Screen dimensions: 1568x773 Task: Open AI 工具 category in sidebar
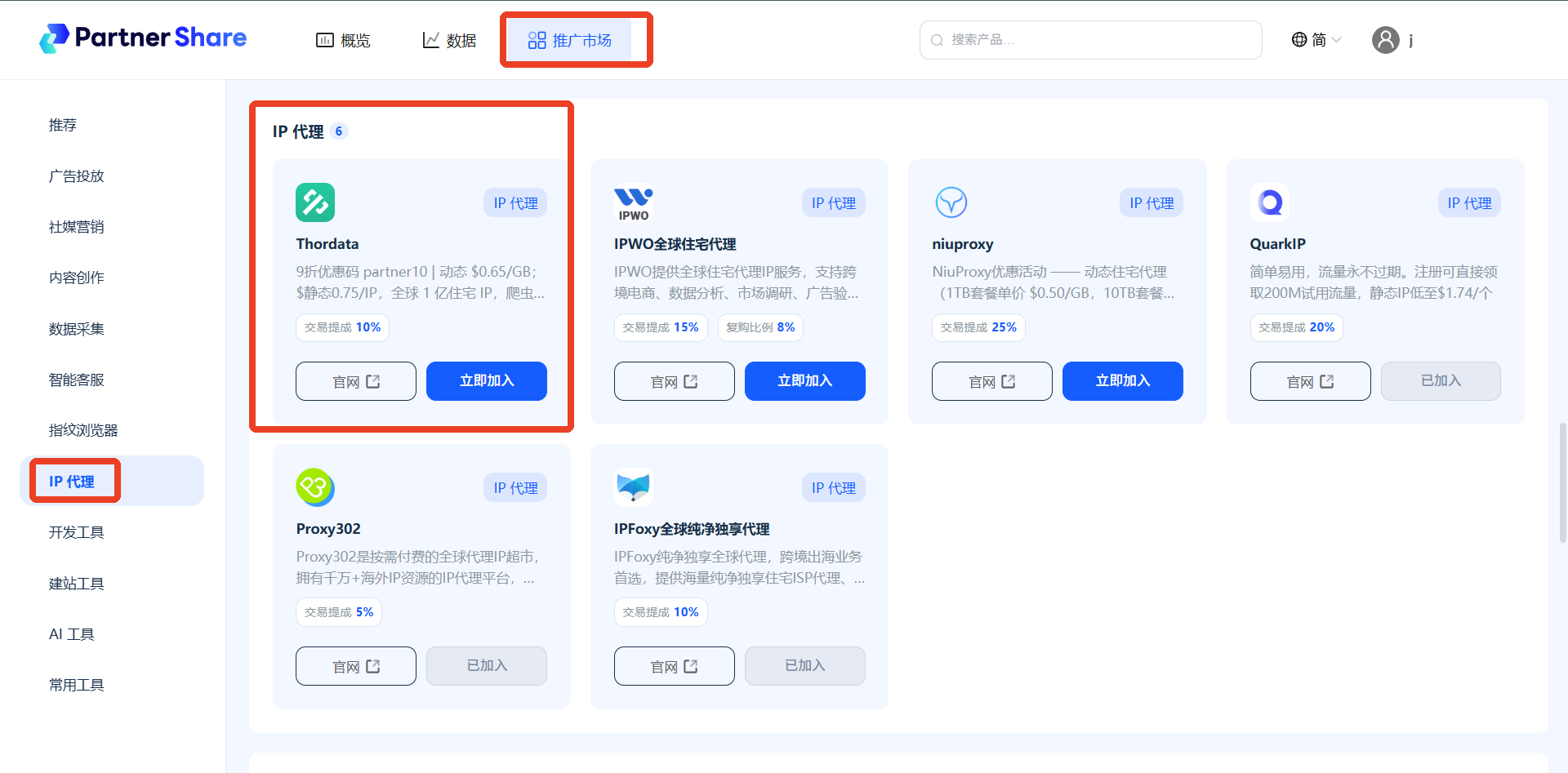[x=72, y=634]
